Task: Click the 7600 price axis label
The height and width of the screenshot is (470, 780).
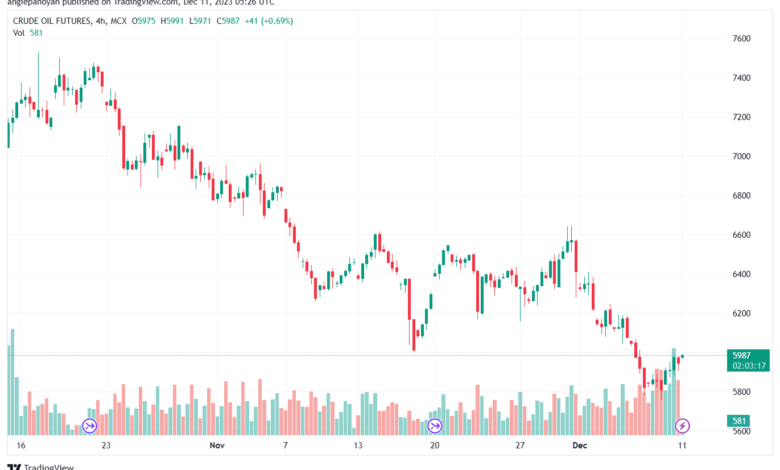Action: pos(742,38)
